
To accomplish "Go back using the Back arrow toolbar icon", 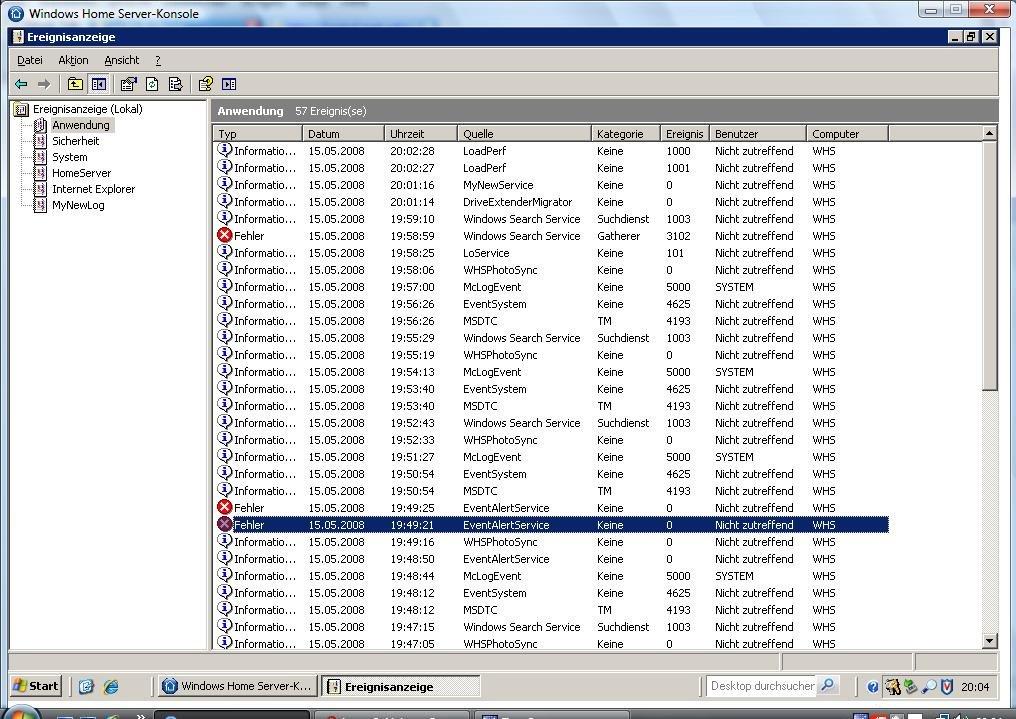I will (21, 84).
